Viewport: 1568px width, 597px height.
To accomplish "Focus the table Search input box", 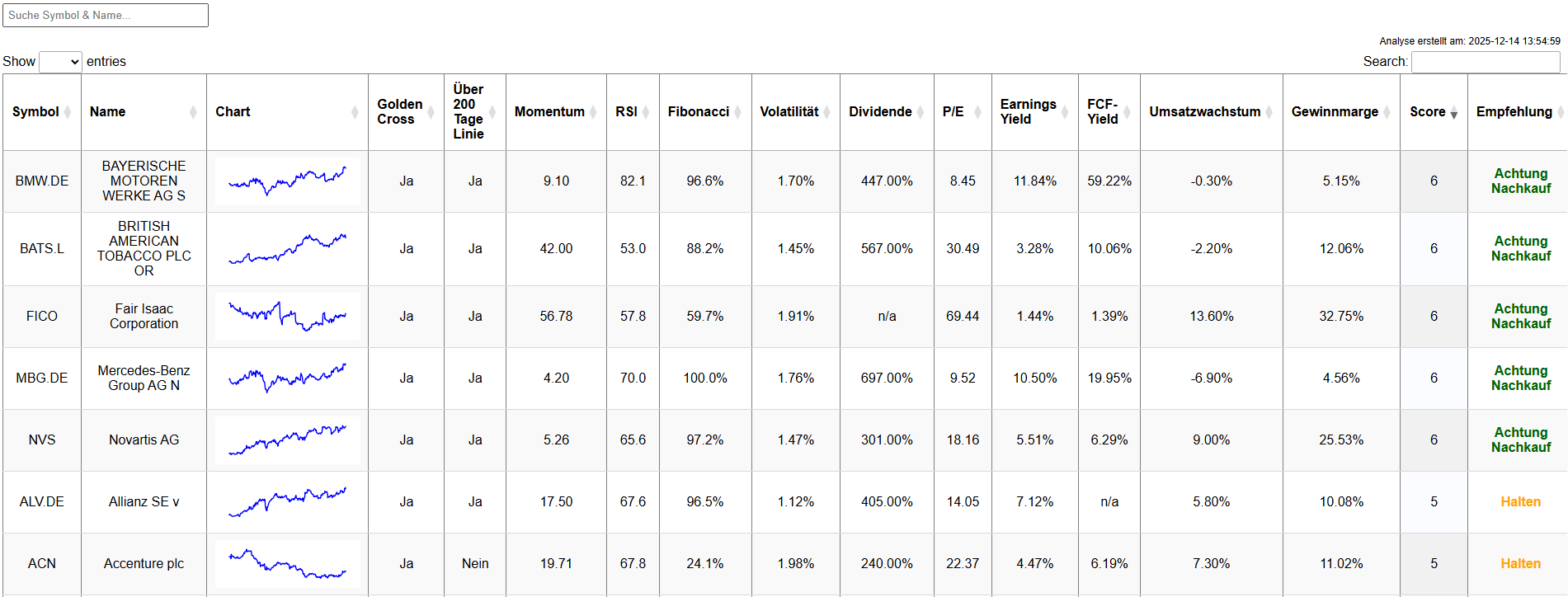I will click(1485, 62).
